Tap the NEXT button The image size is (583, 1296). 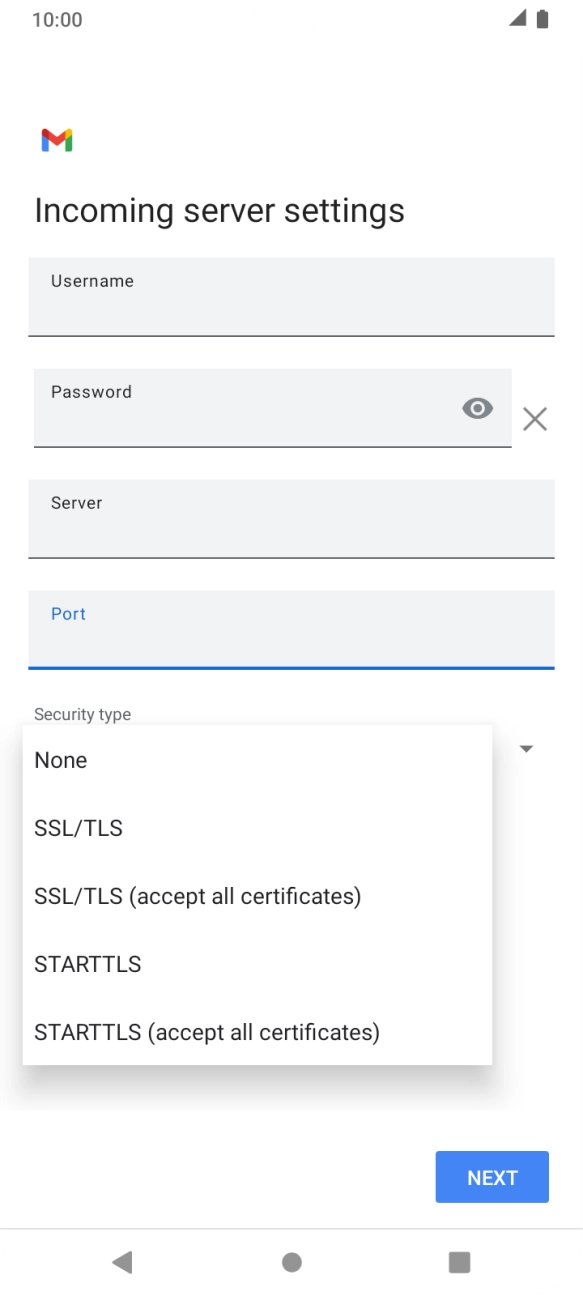click(x=492, y=1177)
